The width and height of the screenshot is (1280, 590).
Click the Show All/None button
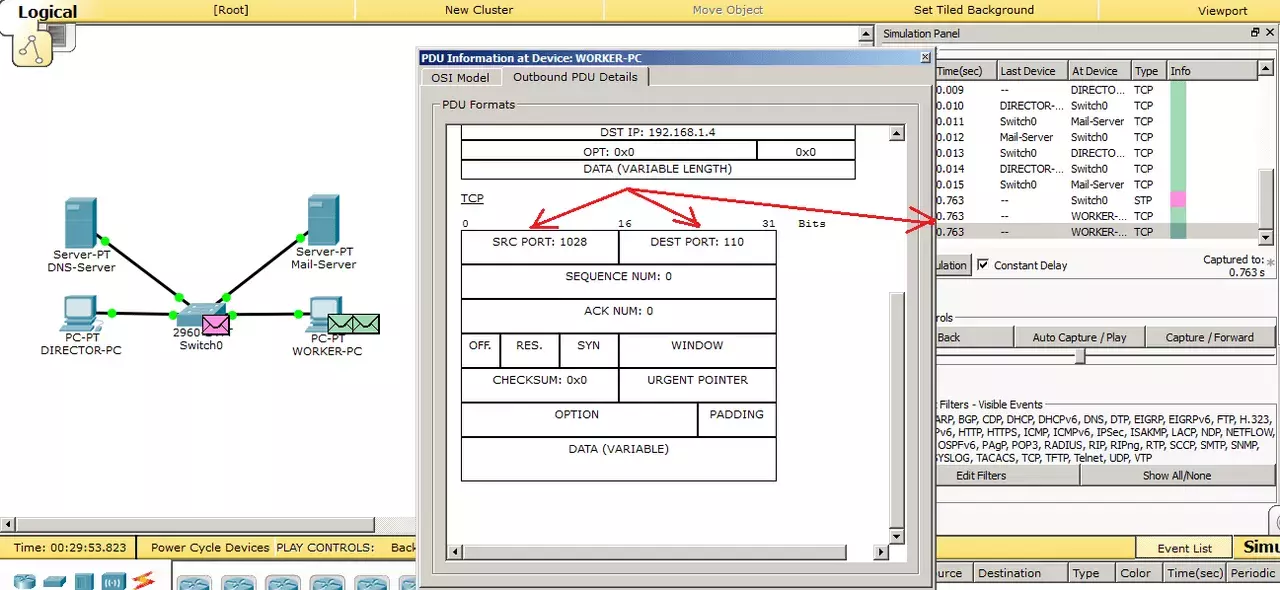pyautogui.click(x=1177, y=476)
